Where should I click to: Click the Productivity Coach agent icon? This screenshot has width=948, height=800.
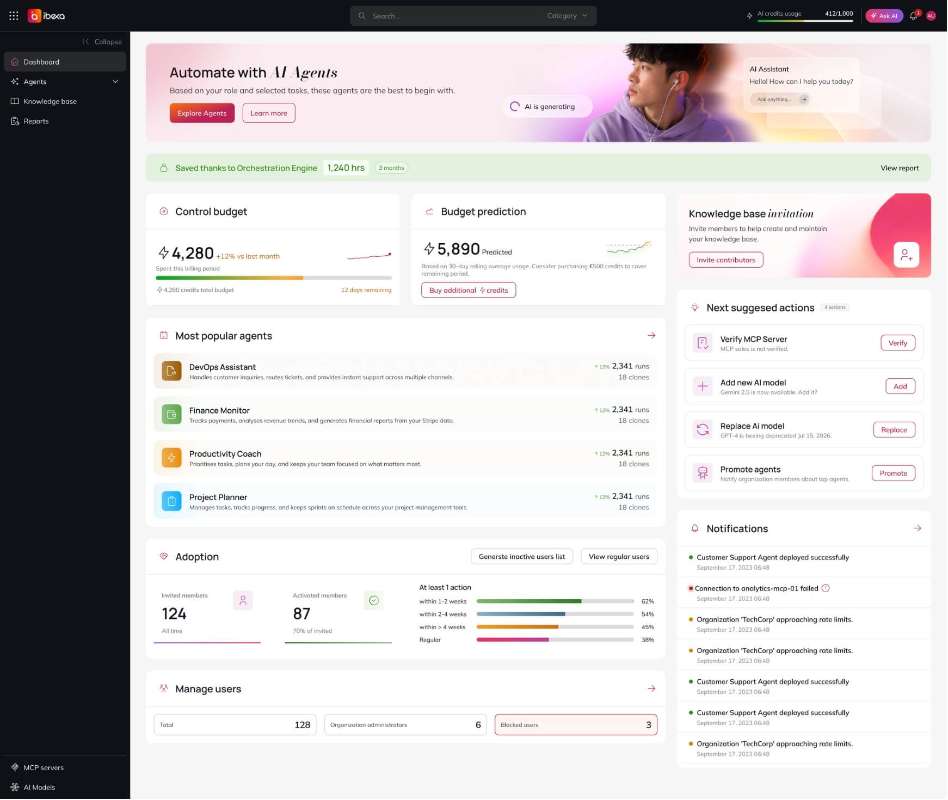[x=172, y=458]
